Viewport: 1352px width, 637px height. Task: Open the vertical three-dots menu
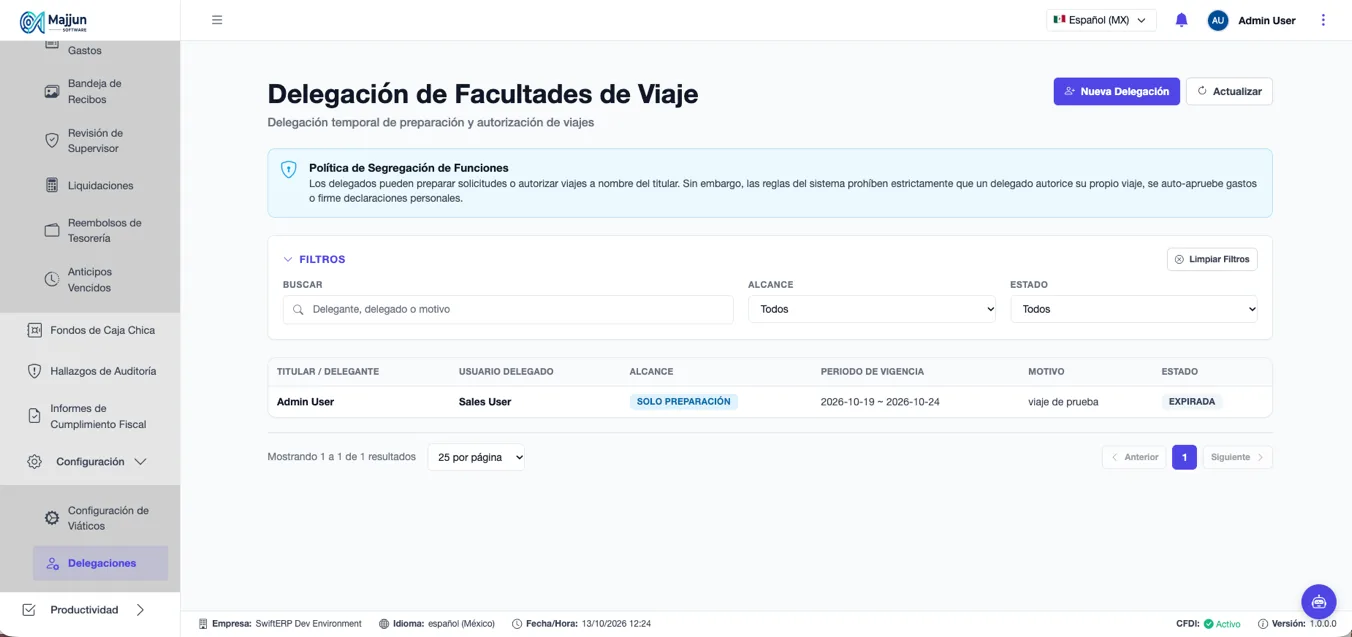click(1323, 20)
